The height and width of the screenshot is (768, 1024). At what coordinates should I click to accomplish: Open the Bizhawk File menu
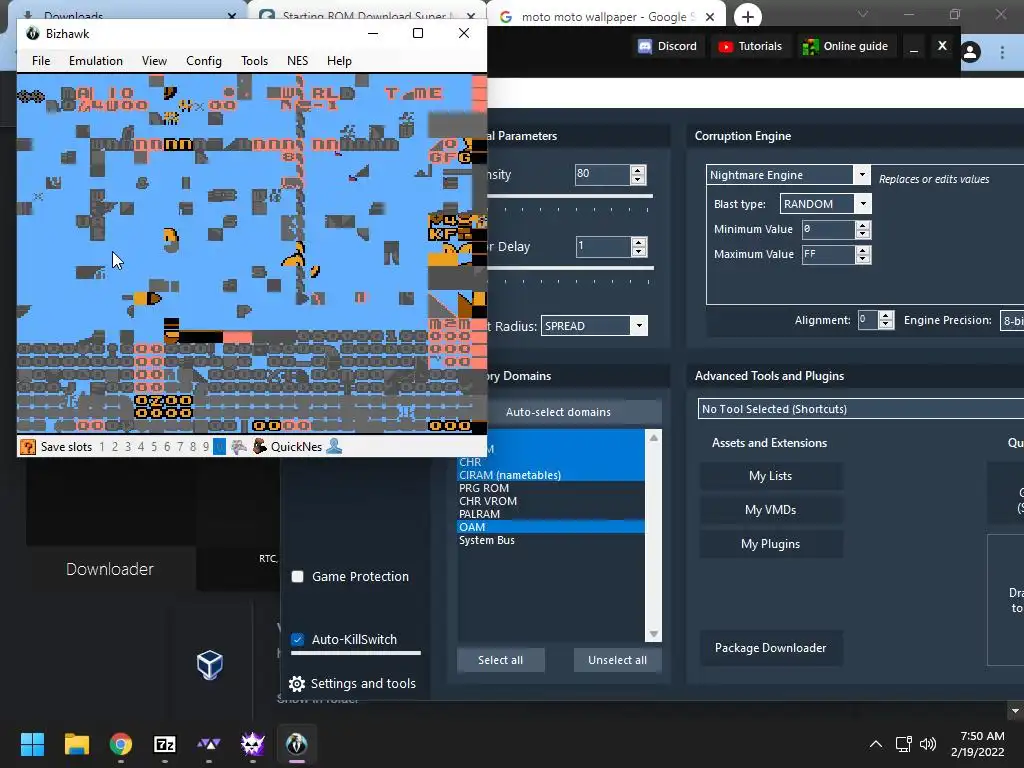click(x=41, y=61)
